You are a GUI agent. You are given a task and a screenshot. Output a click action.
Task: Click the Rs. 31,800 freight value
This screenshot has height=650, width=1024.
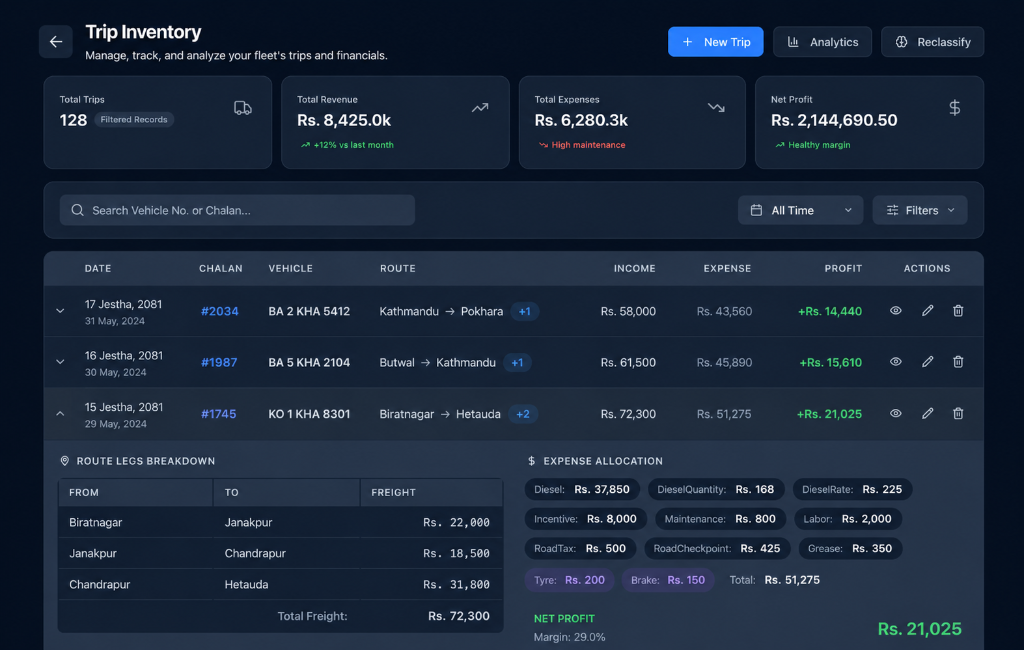[456, 585]
